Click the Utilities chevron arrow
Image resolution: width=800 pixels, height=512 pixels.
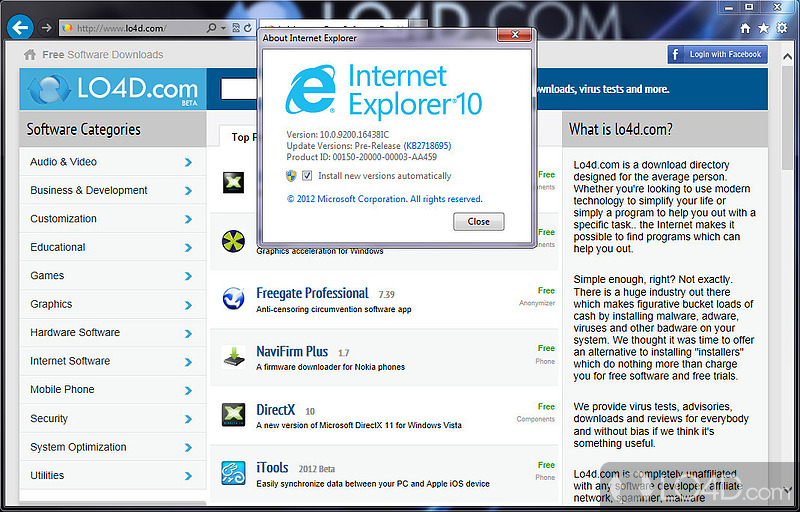[188, 476]
